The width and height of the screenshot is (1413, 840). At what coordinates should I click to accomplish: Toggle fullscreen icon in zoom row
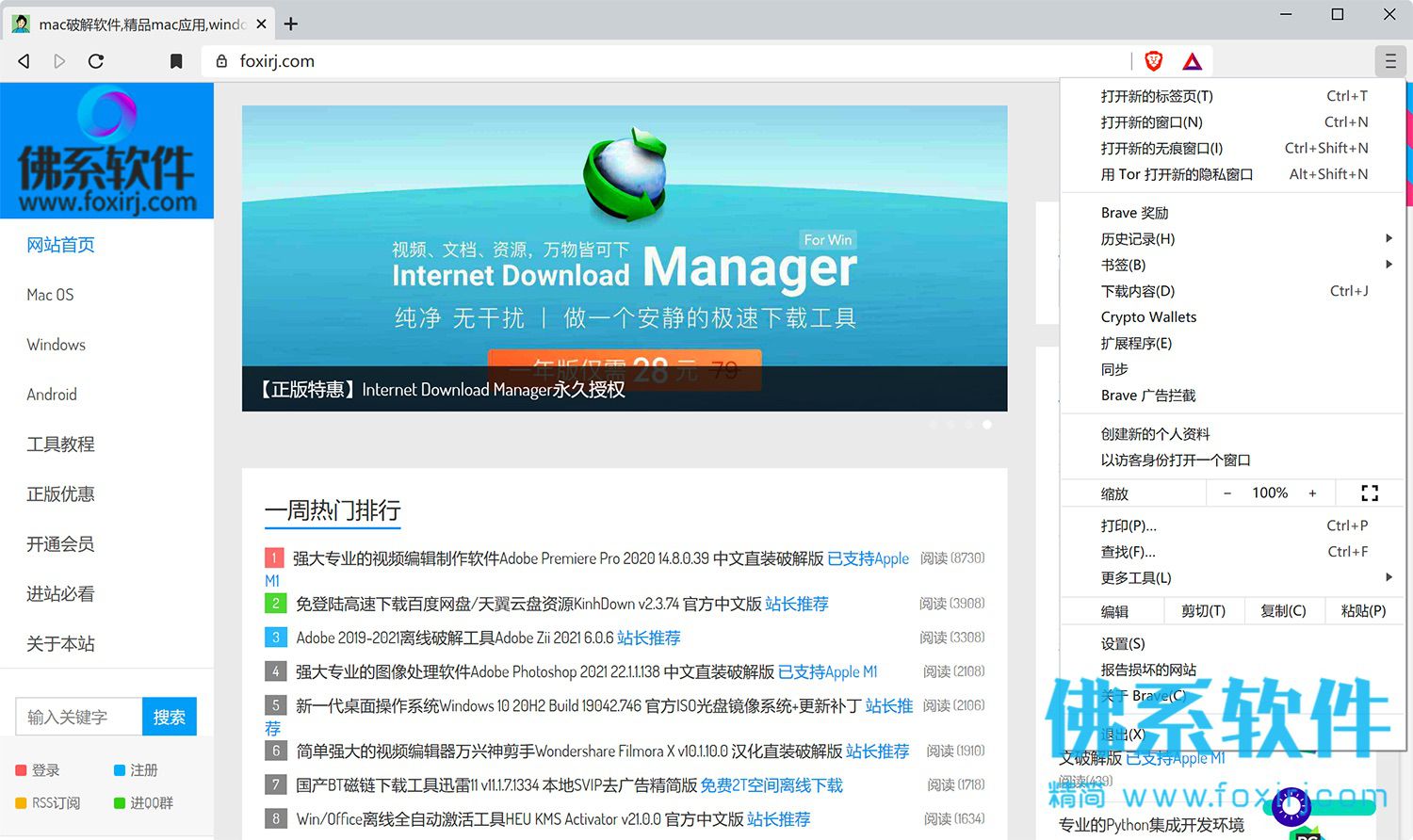tap(1370, 493)
